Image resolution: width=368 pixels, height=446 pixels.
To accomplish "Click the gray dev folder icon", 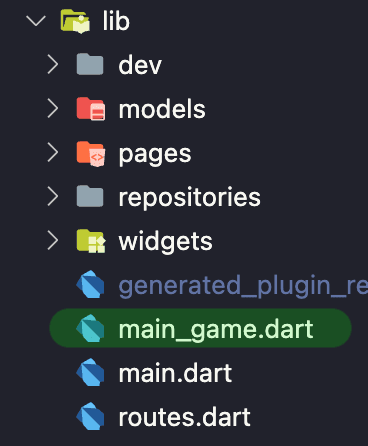I will [x=90, y=64].
